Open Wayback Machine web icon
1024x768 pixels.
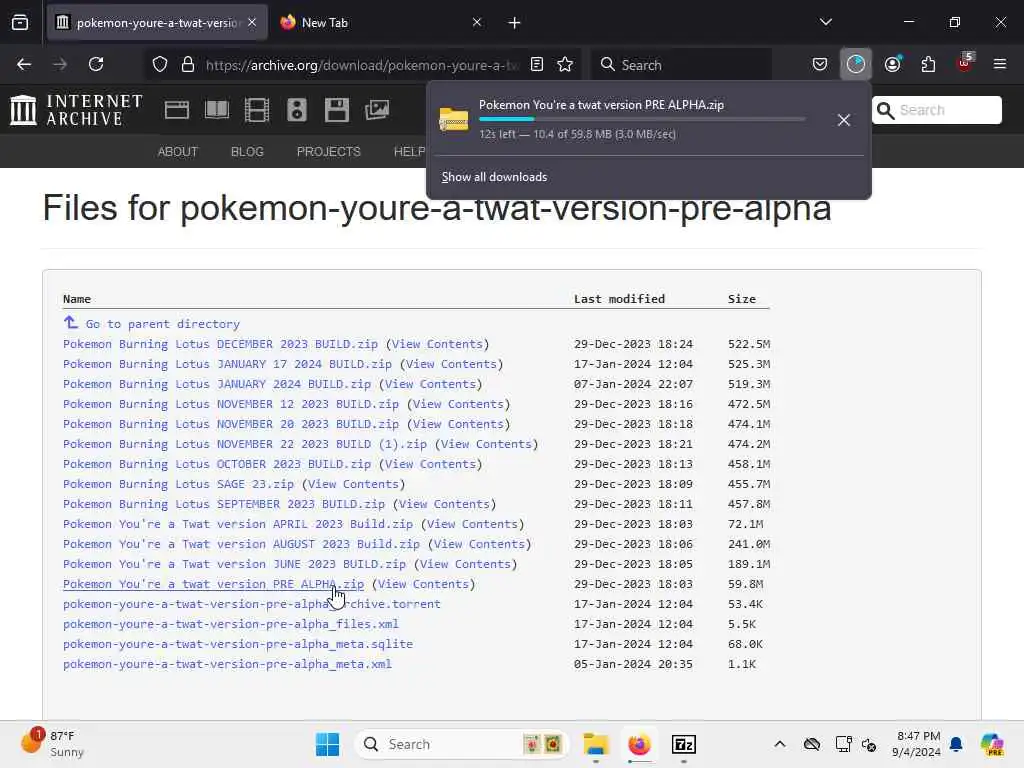click(x=177, y=110)
